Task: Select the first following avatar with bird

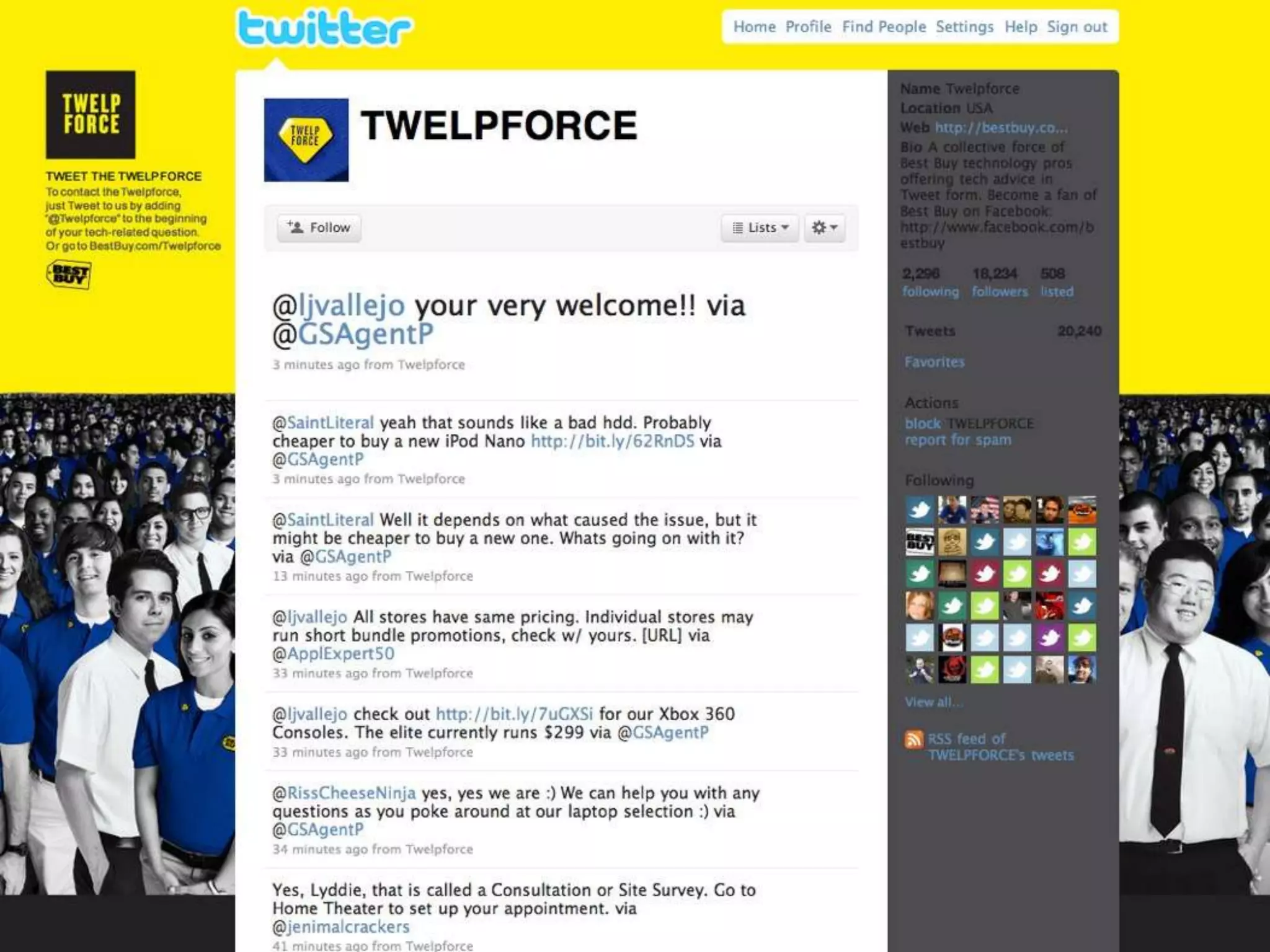Action: click(x=920, y=509)
